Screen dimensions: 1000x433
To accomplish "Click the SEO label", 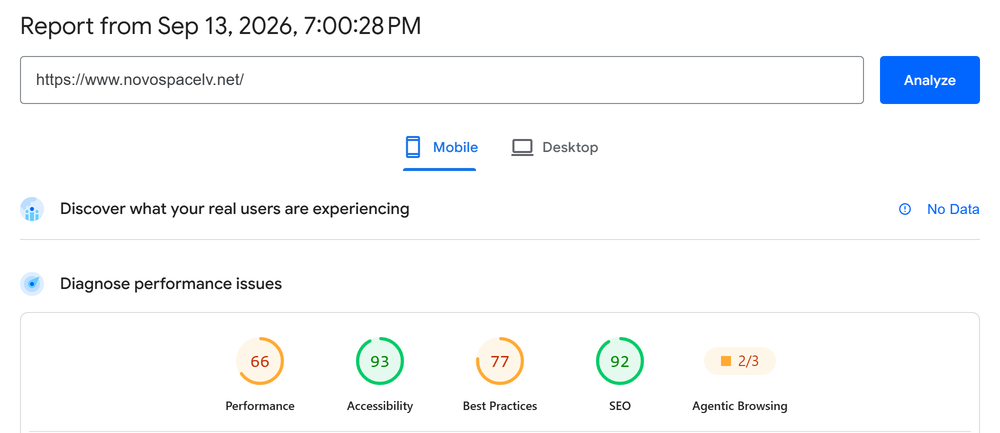I will point(619,406).
